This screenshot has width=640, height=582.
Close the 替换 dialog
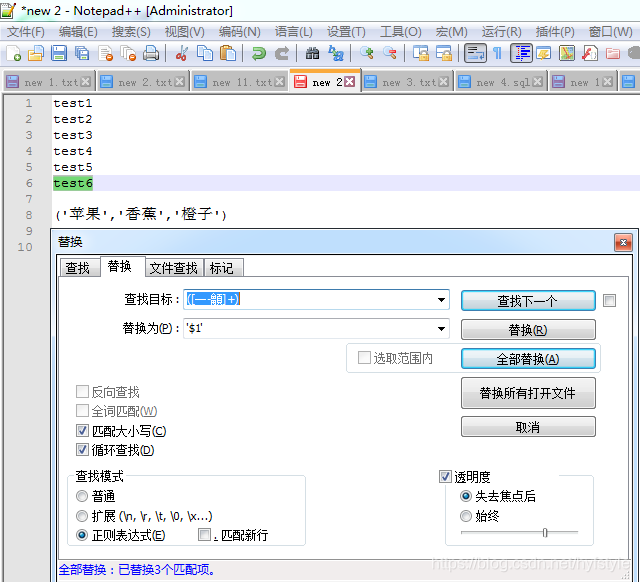coord(623,242)
